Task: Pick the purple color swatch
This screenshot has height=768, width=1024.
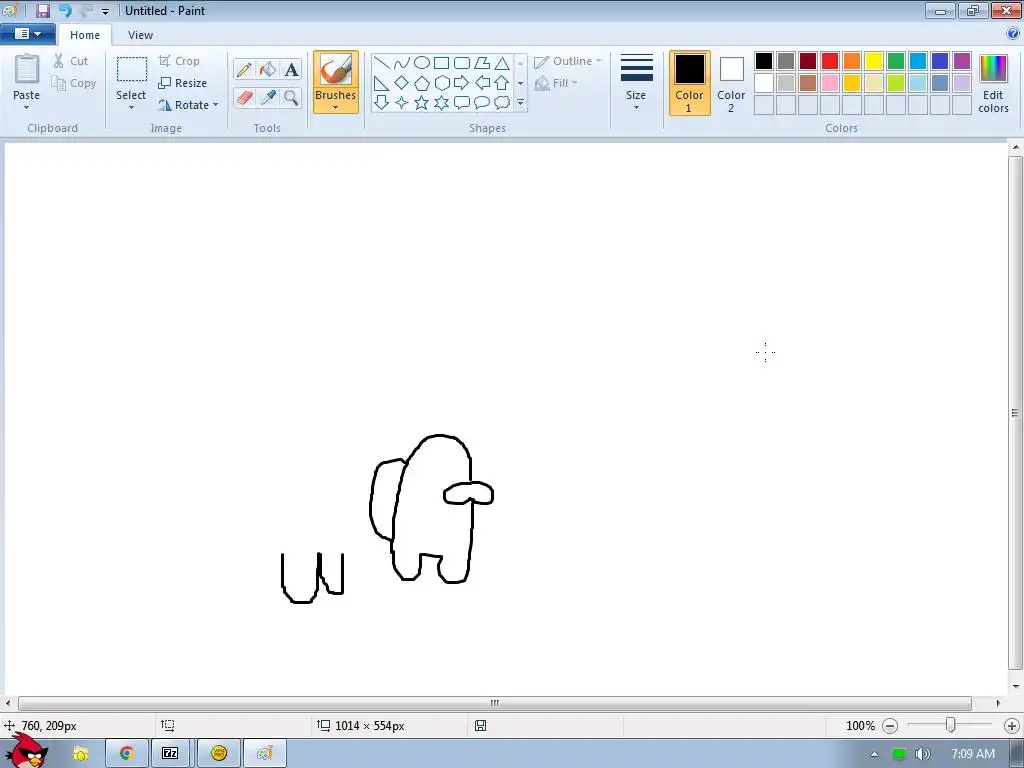Action: (x=962, y=61)
